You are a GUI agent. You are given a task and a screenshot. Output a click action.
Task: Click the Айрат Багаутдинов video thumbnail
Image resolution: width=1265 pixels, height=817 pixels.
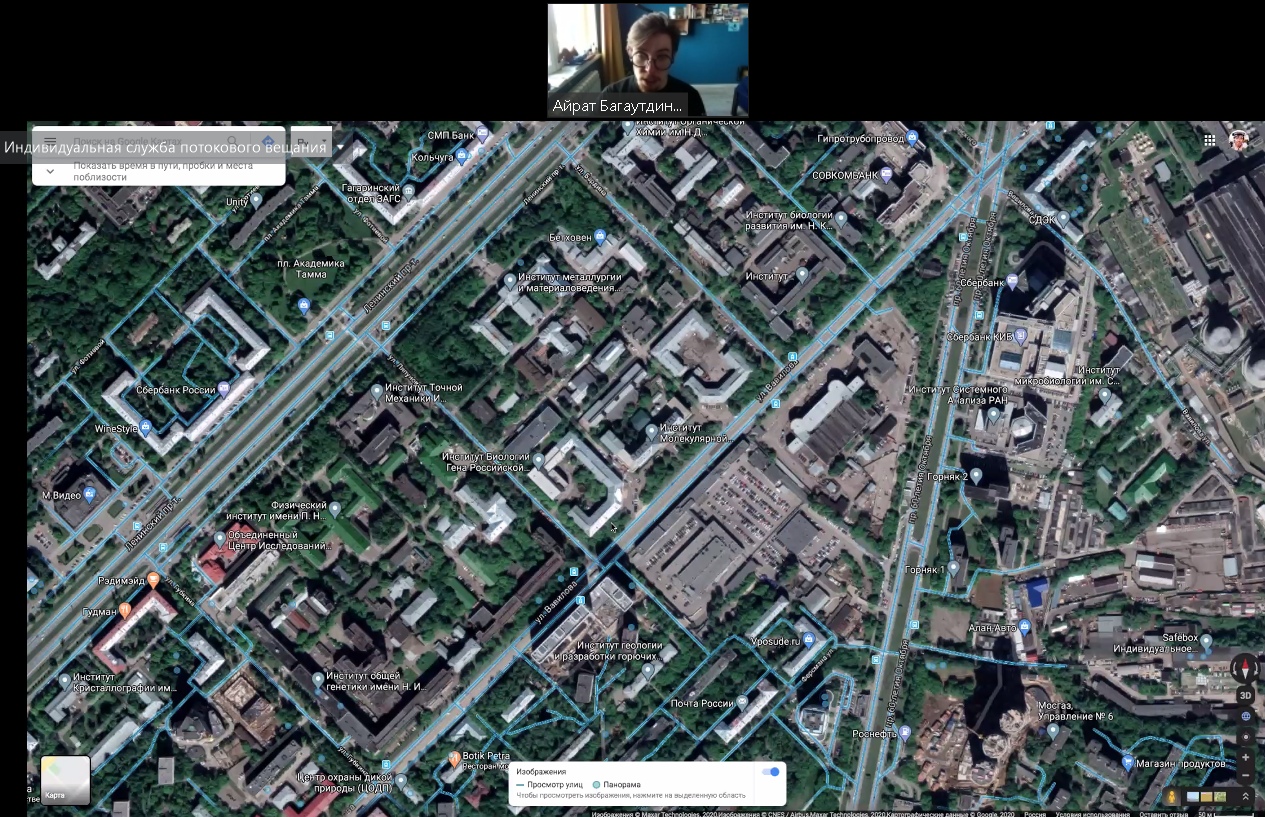[x=648, y=60]
